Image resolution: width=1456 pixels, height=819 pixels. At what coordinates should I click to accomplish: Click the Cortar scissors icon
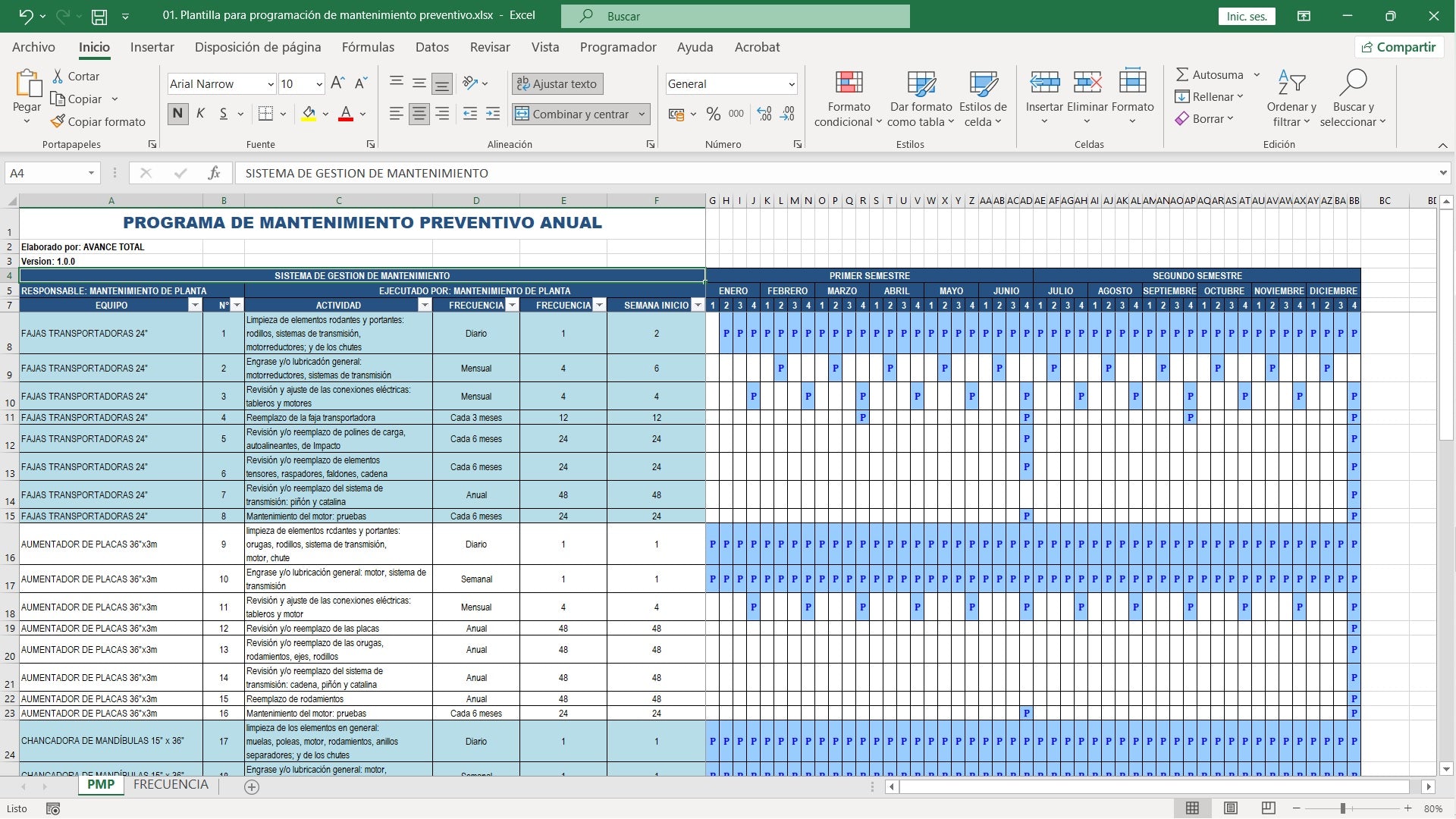click(x=58, y=76)
